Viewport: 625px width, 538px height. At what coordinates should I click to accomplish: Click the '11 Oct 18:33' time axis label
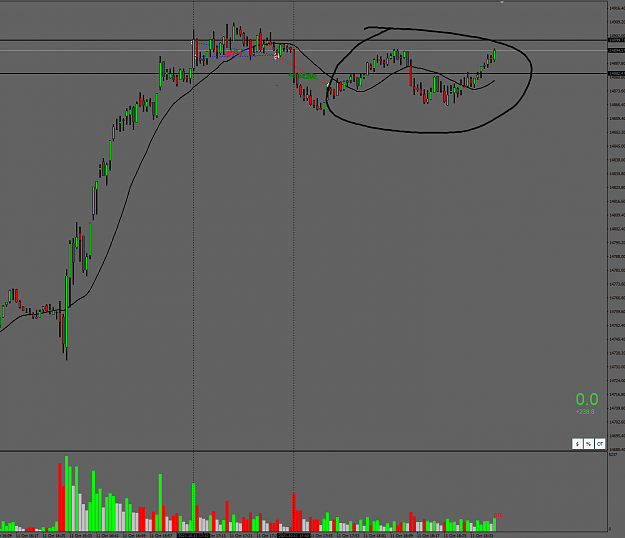point(482,536)
